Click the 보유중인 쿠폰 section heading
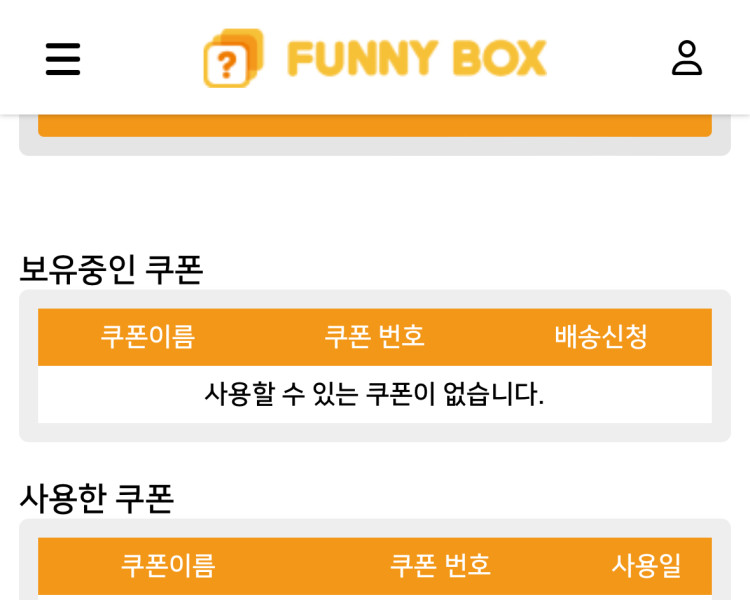 click(111, 269)
